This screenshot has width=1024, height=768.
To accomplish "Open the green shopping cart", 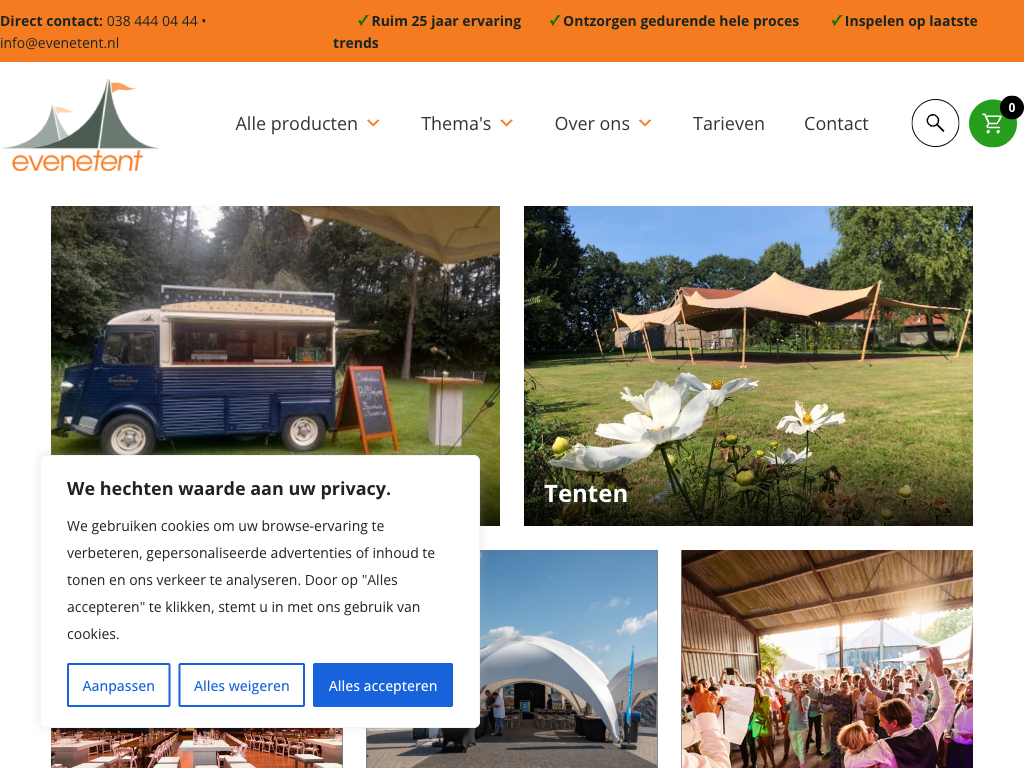I will [992, 123].
